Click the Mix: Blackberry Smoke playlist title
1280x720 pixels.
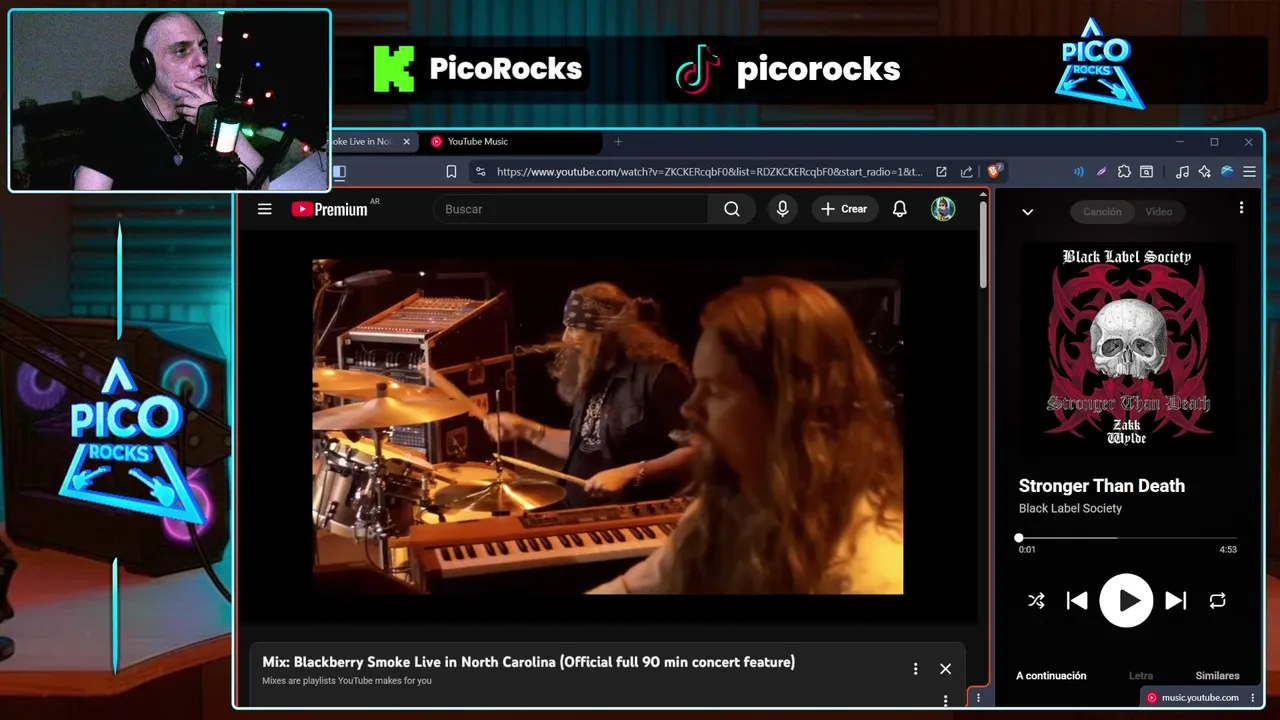point(528,662)
